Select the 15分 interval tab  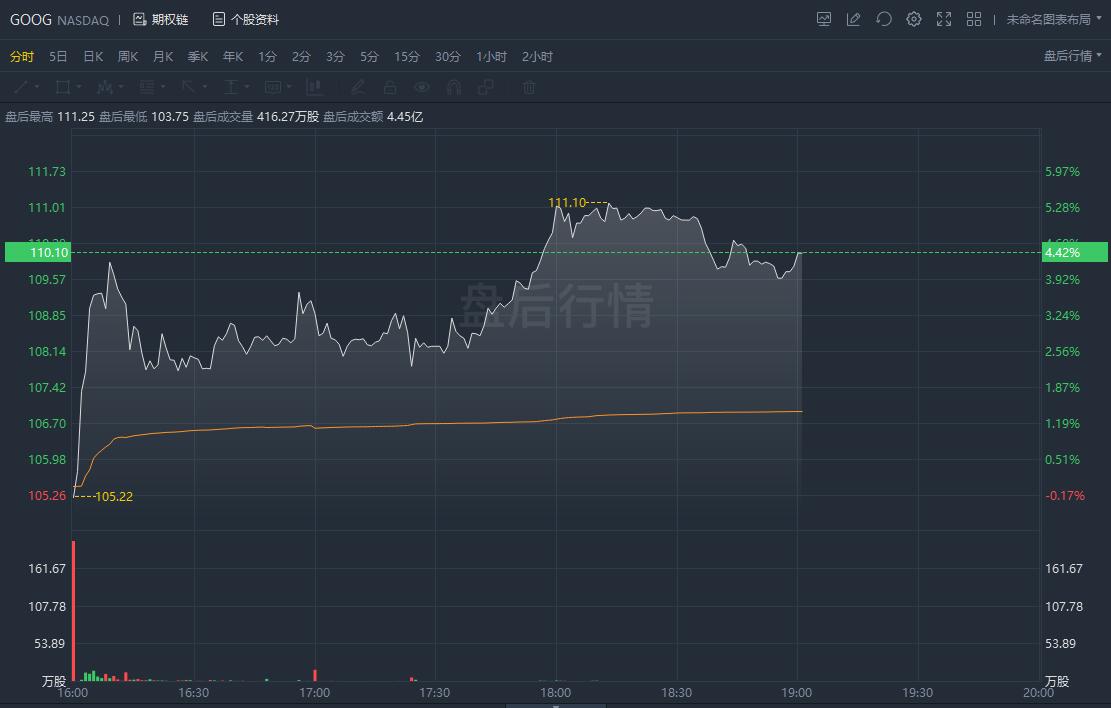point(406,56)
